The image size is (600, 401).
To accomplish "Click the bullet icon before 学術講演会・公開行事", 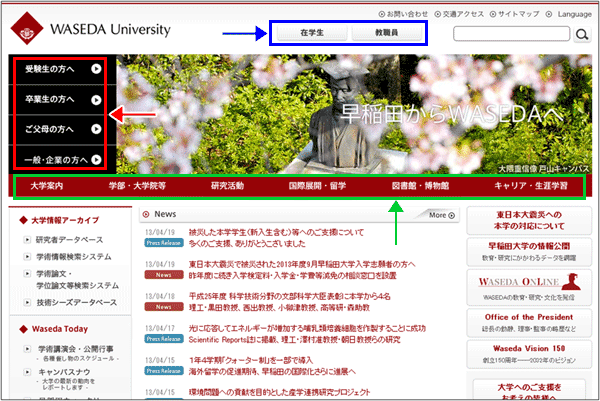I will pos(27,349).
